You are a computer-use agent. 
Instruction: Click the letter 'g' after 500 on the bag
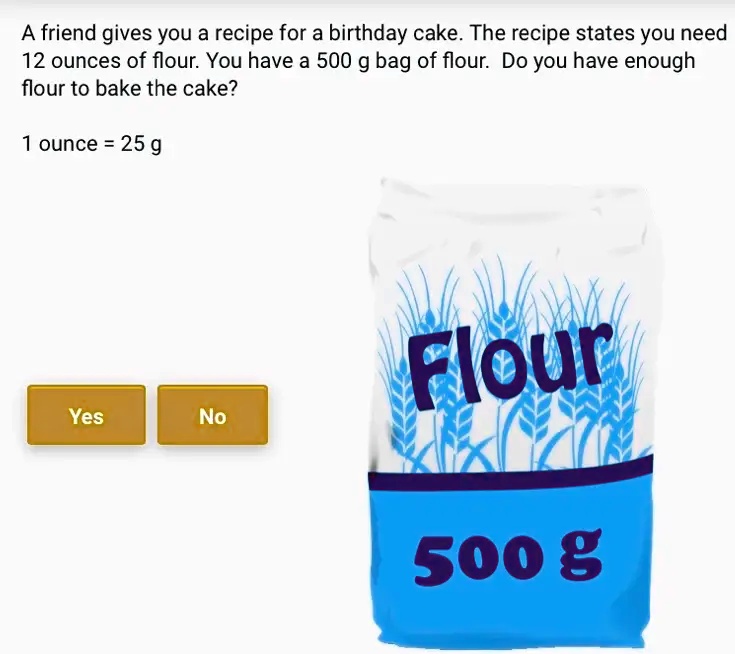pyautogui.click(x=581, y=554)
